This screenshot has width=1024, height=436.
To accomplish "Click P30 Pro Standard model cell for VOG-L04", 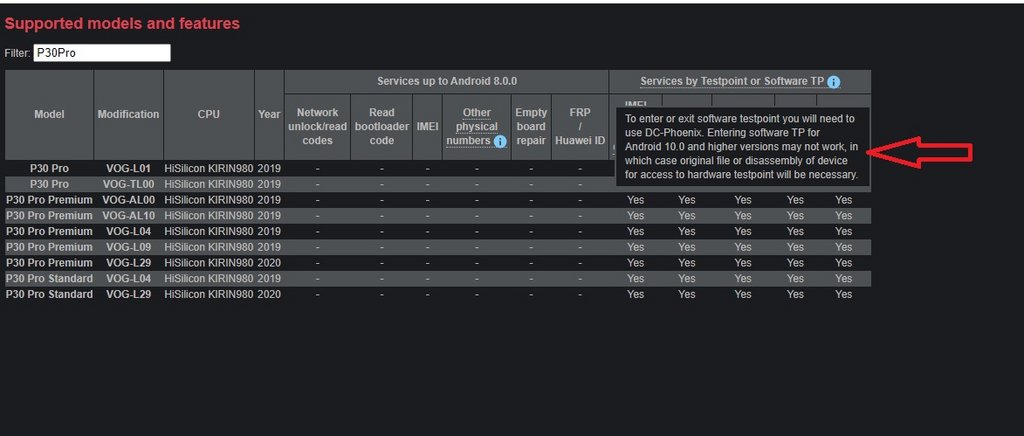I will [49, 278].
